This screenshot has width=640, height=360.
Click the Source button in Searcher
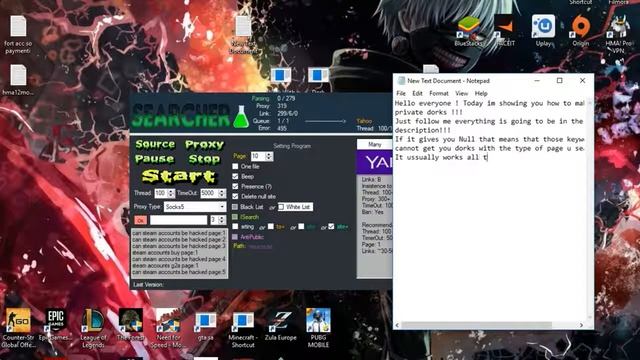(x=155, y=144)
